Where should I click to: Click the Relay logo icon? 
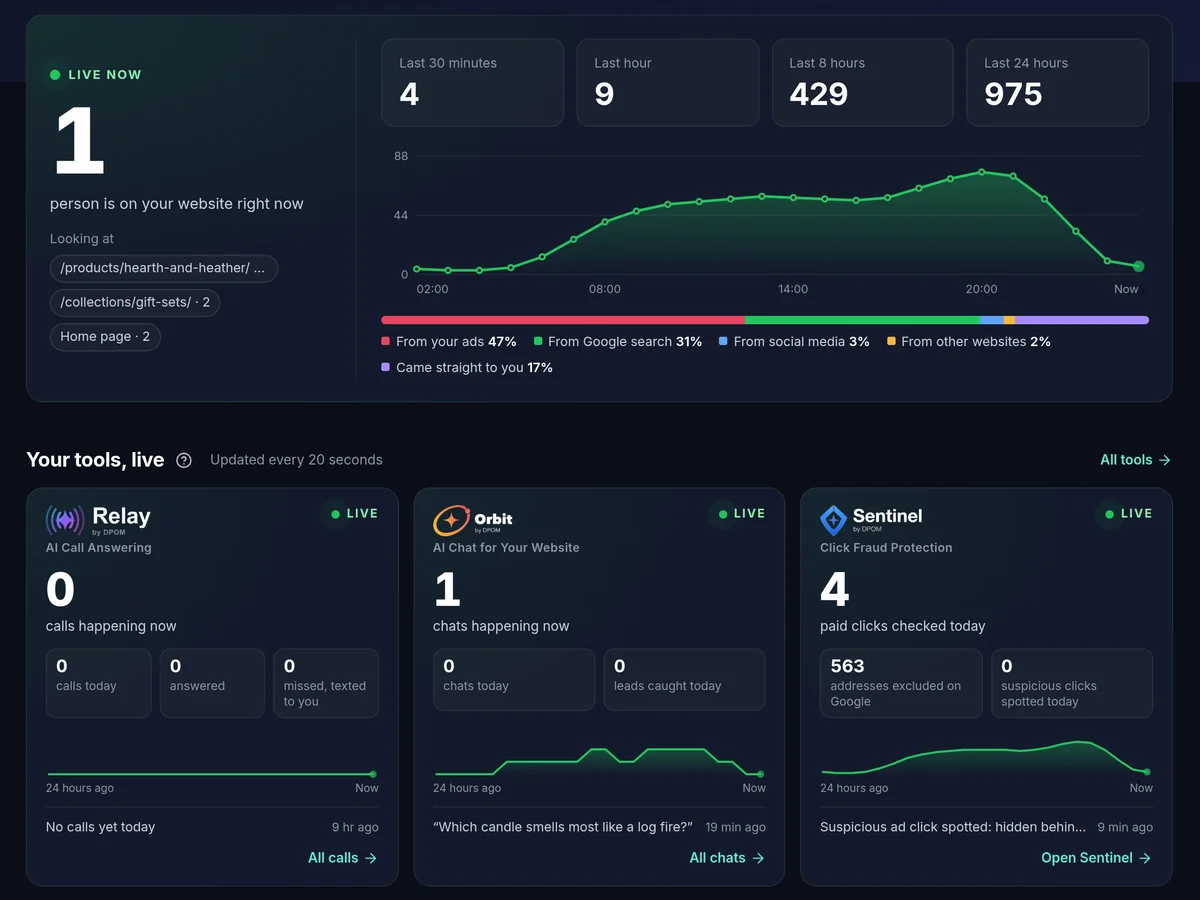tap(65, 520)
